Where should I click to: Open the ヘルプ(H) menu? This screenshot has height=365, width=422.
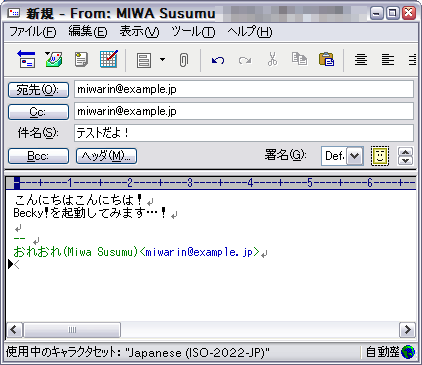[x=250, y=32]
